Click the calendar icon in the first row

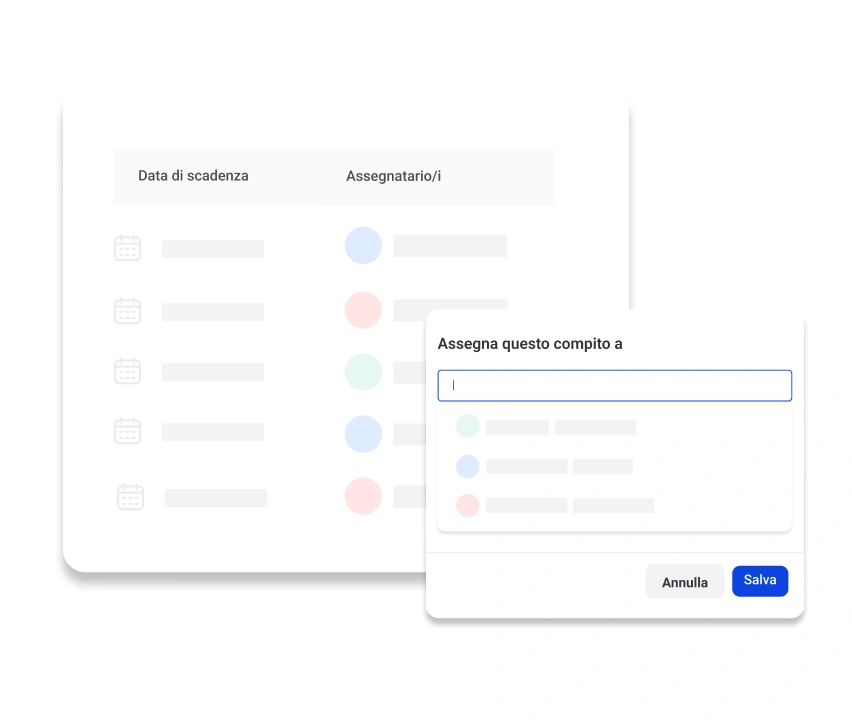(127, 248)
